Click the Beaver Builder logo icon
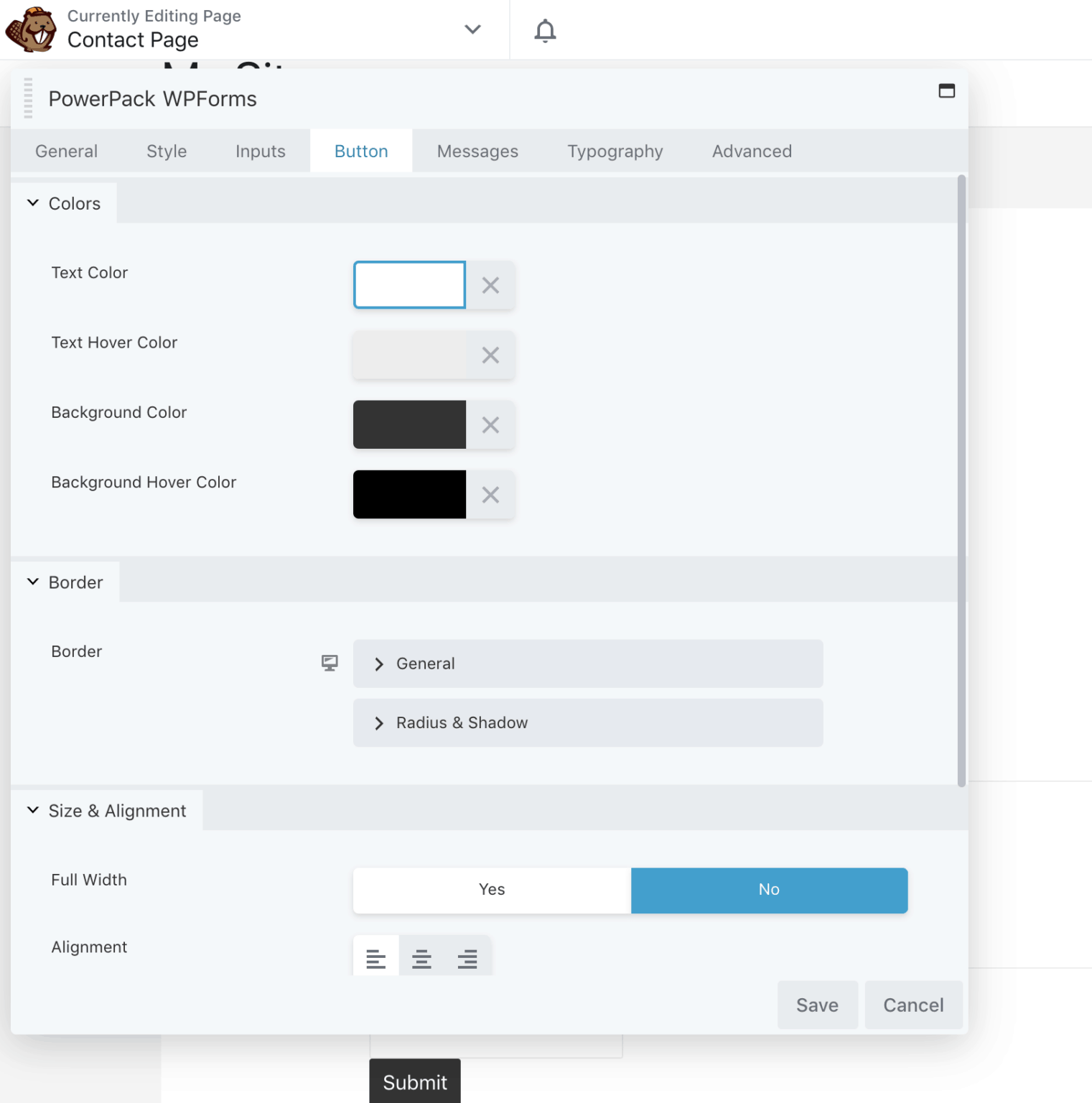1092x1103 pixels. point(31,30)
